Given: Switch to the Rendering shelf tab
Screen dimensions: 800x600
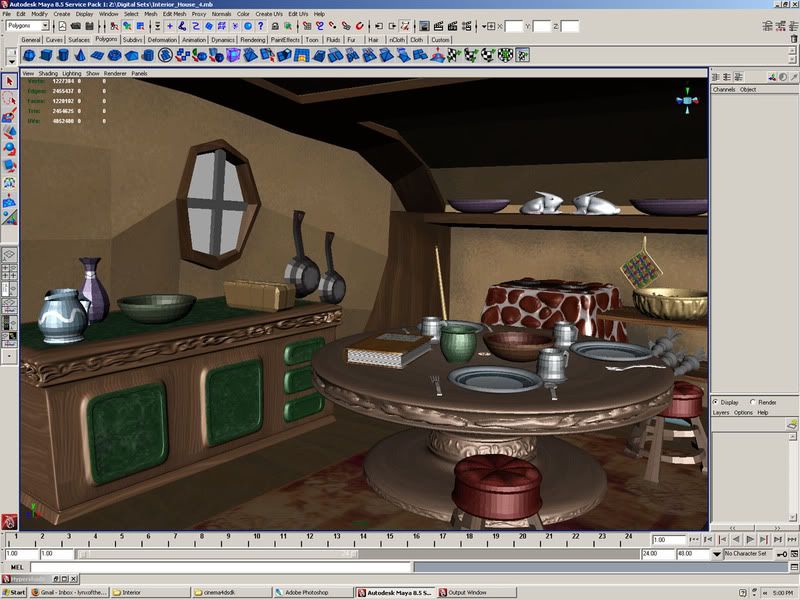Looking at the screenshot, I should [253, 40].
